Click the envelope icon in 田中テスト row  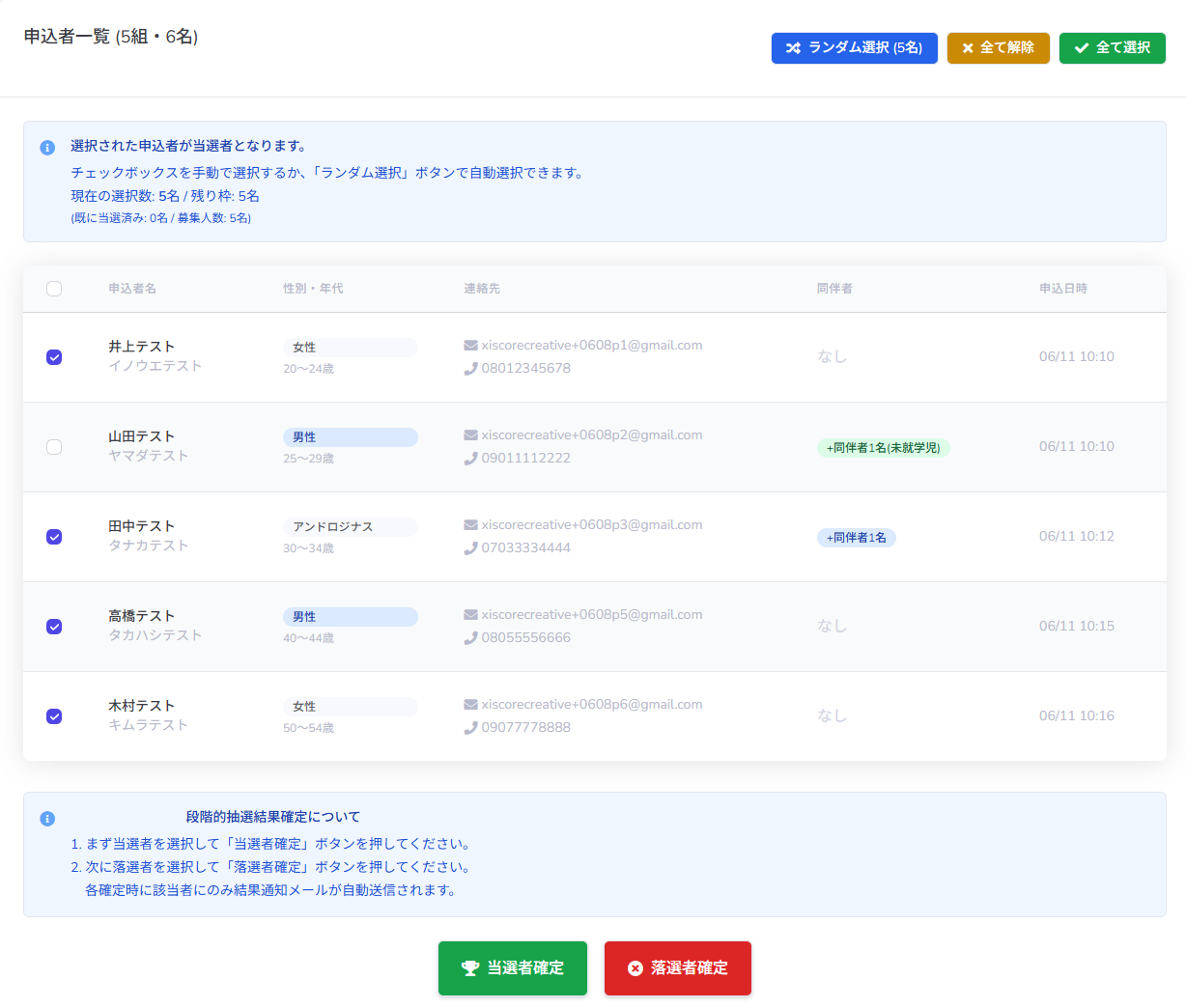(470, 525)
